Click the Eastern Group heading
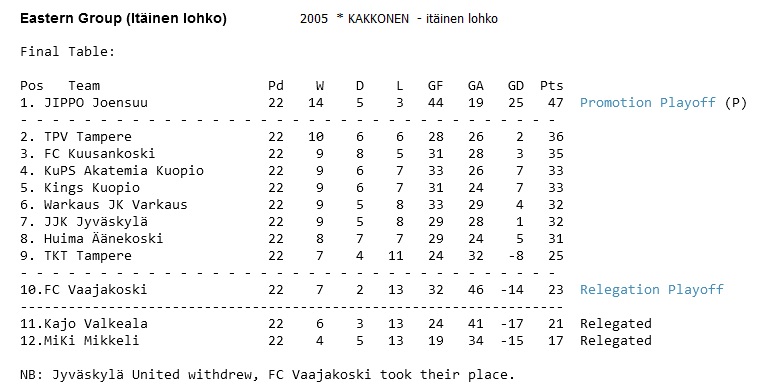769x388 pixels. (x=124, y=19)
